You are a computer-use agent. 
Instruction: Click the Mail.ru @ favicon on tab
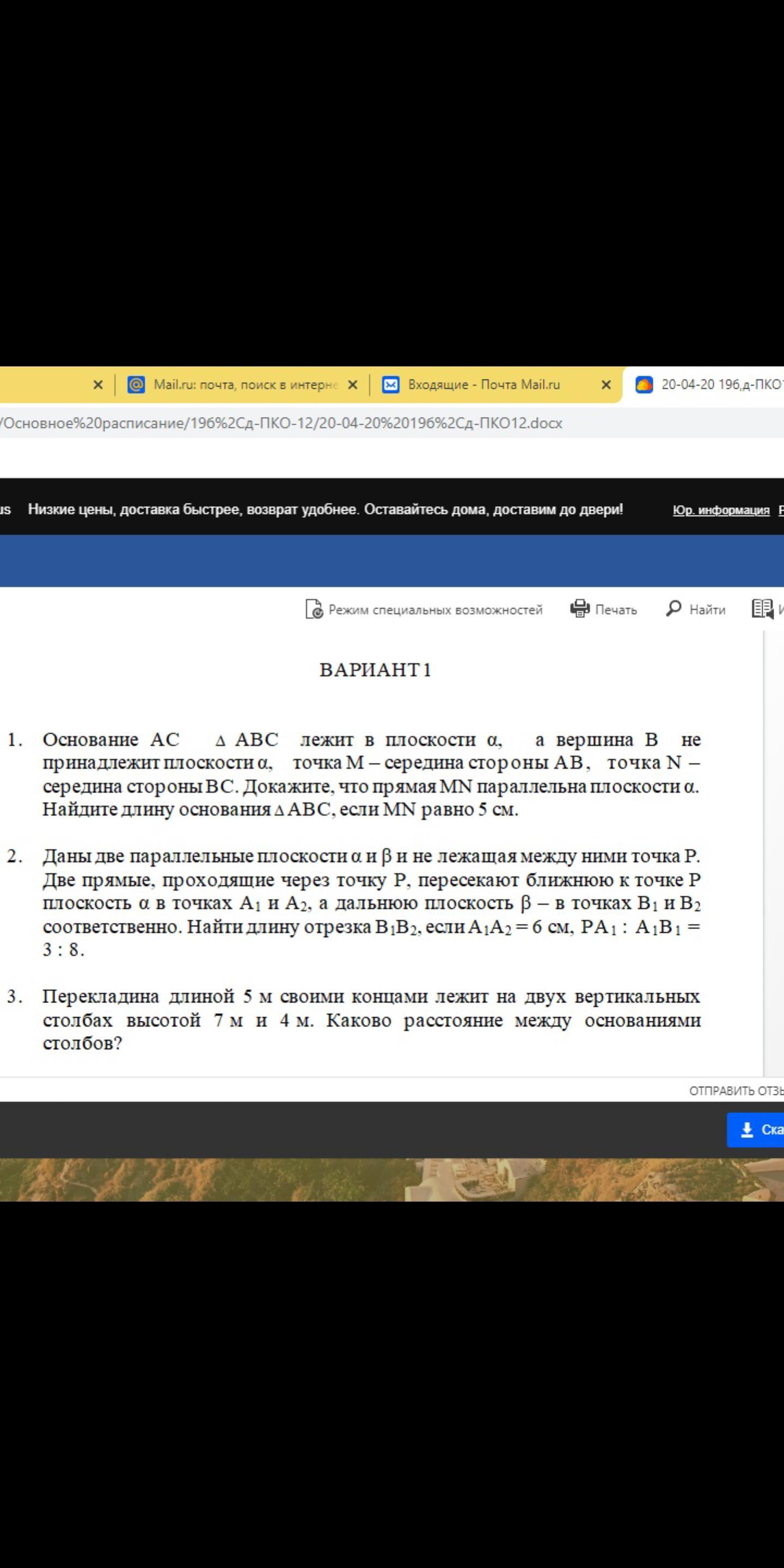pos(136,385)
